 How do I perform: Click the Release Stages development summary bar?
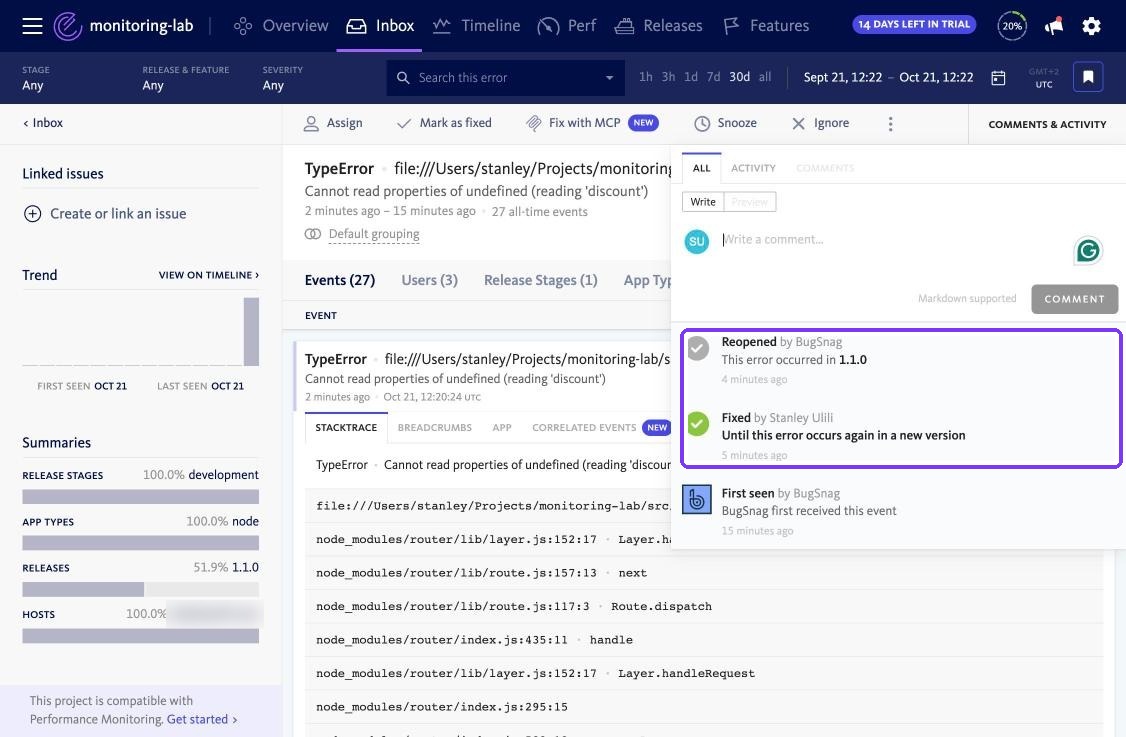141,496
